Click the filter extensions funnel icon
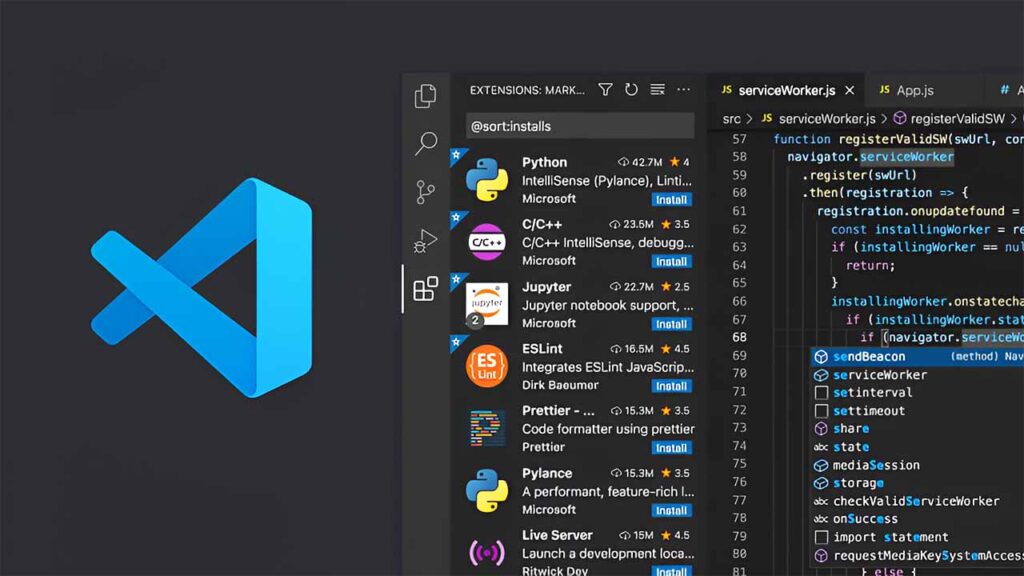This screenshot has width=1024, height=576. [605, 90]
